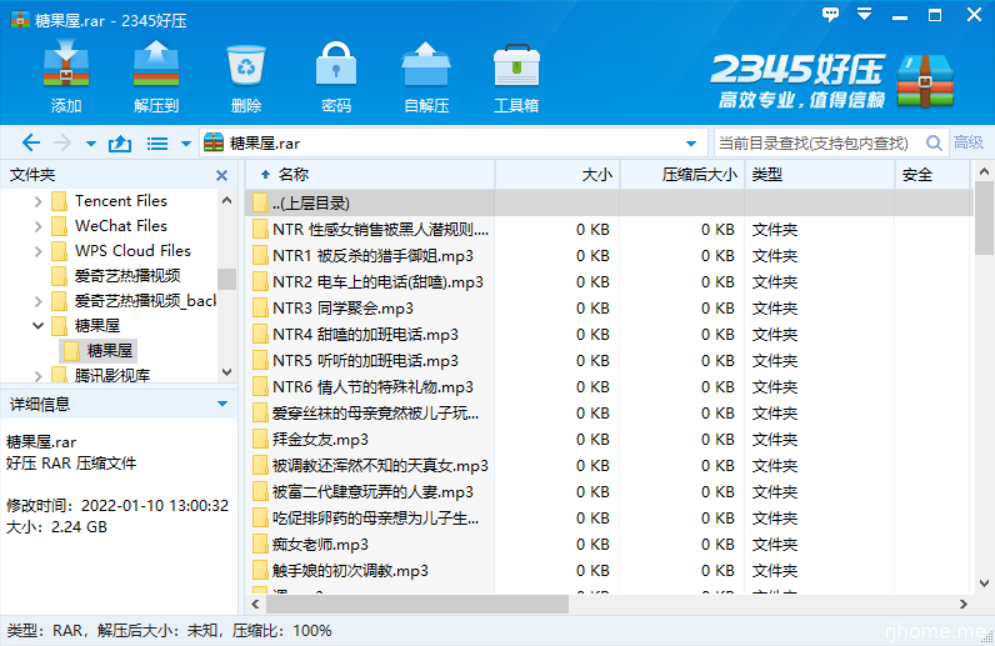This screenshot has height=646, width=995.
Task: Click the go-up-one-level folder icon
Action: tap(119, 143)
